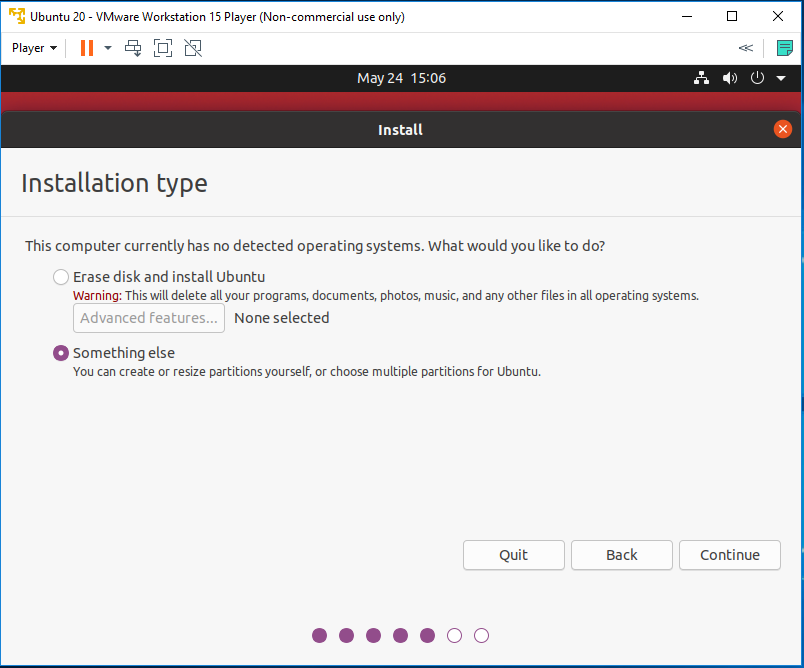Toggle Unity mode icon
The width and height of the screenshot is (804, 668).
coord(193,48)
